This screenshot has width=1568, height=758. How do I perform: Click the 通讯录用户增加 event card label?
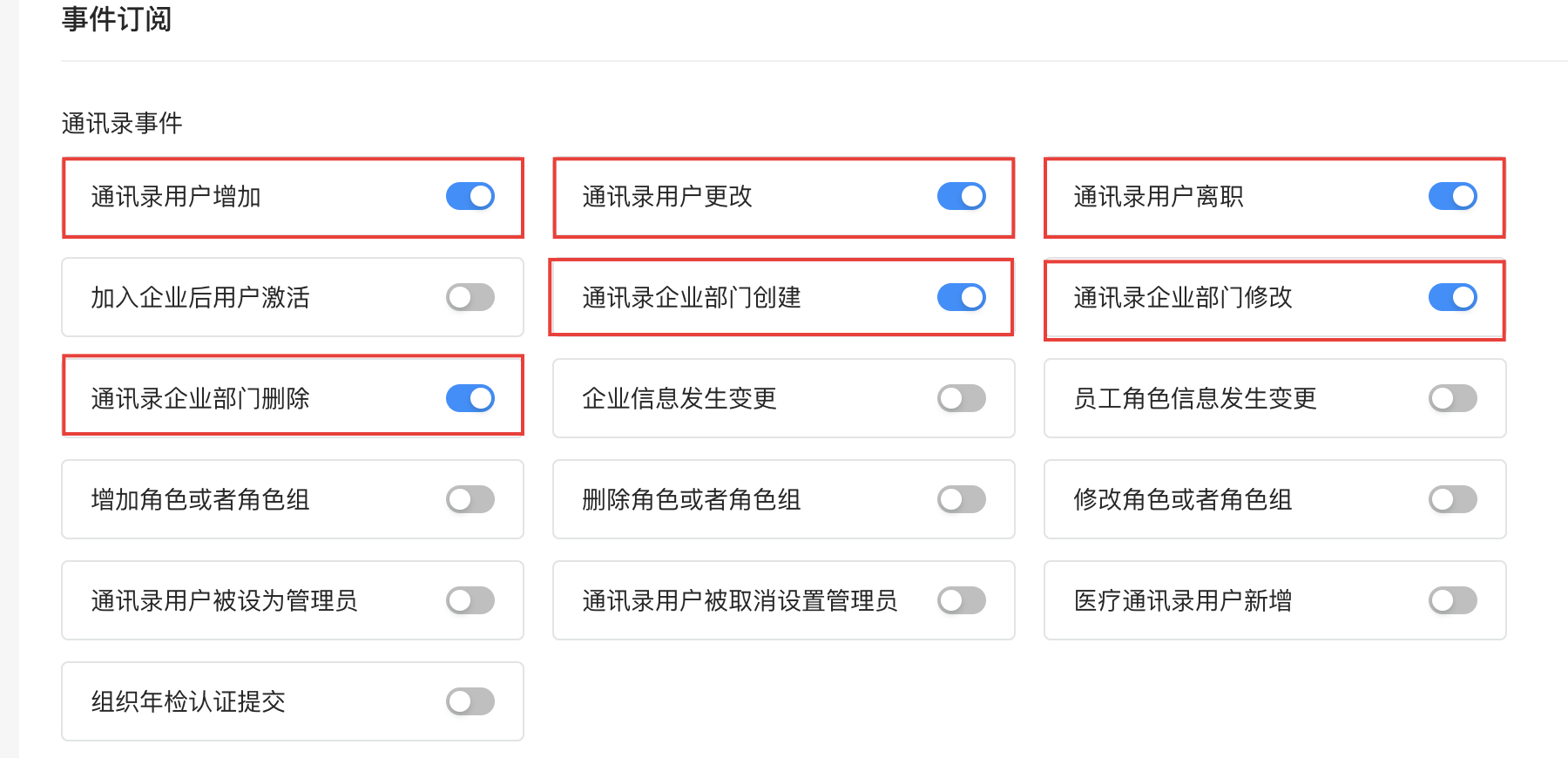(x=176, y=197)
